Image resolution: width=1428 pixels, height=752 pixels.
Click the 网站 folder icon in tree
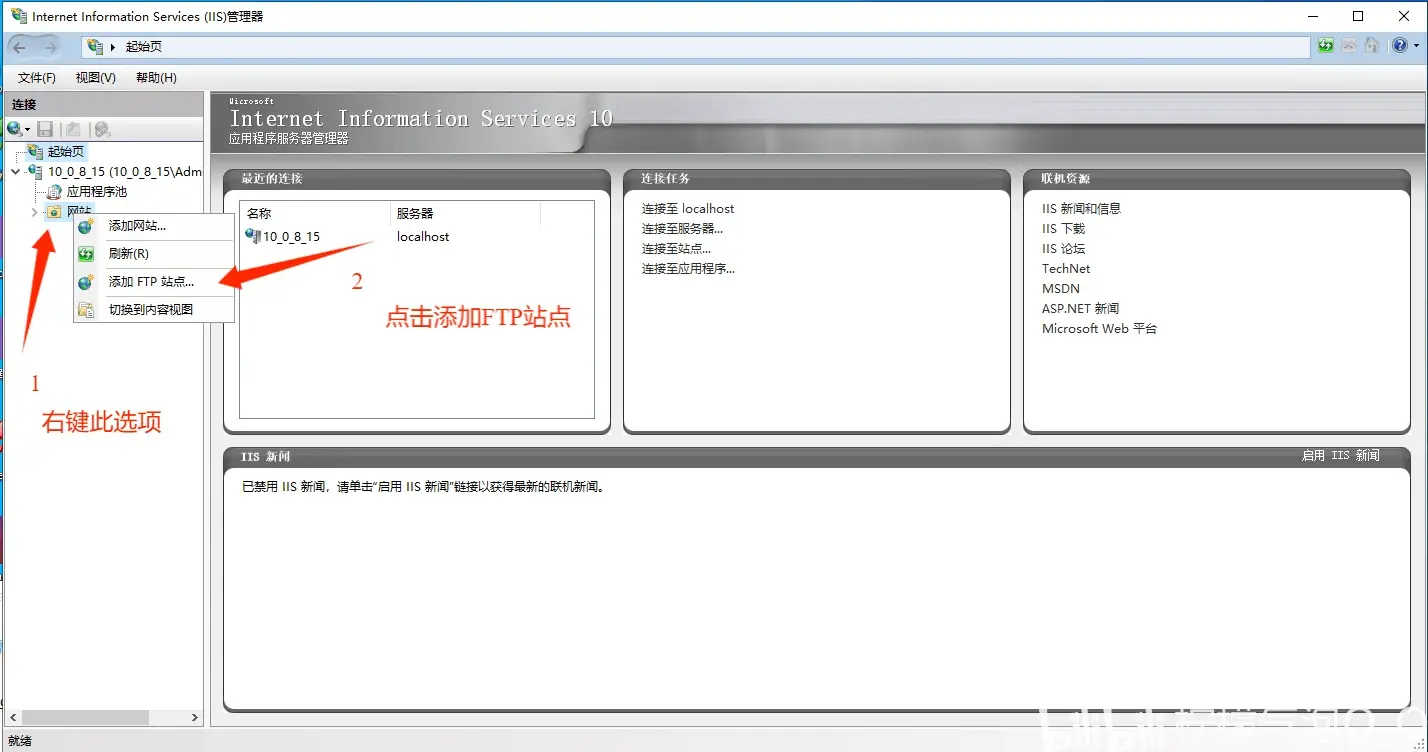pos(54,211)
